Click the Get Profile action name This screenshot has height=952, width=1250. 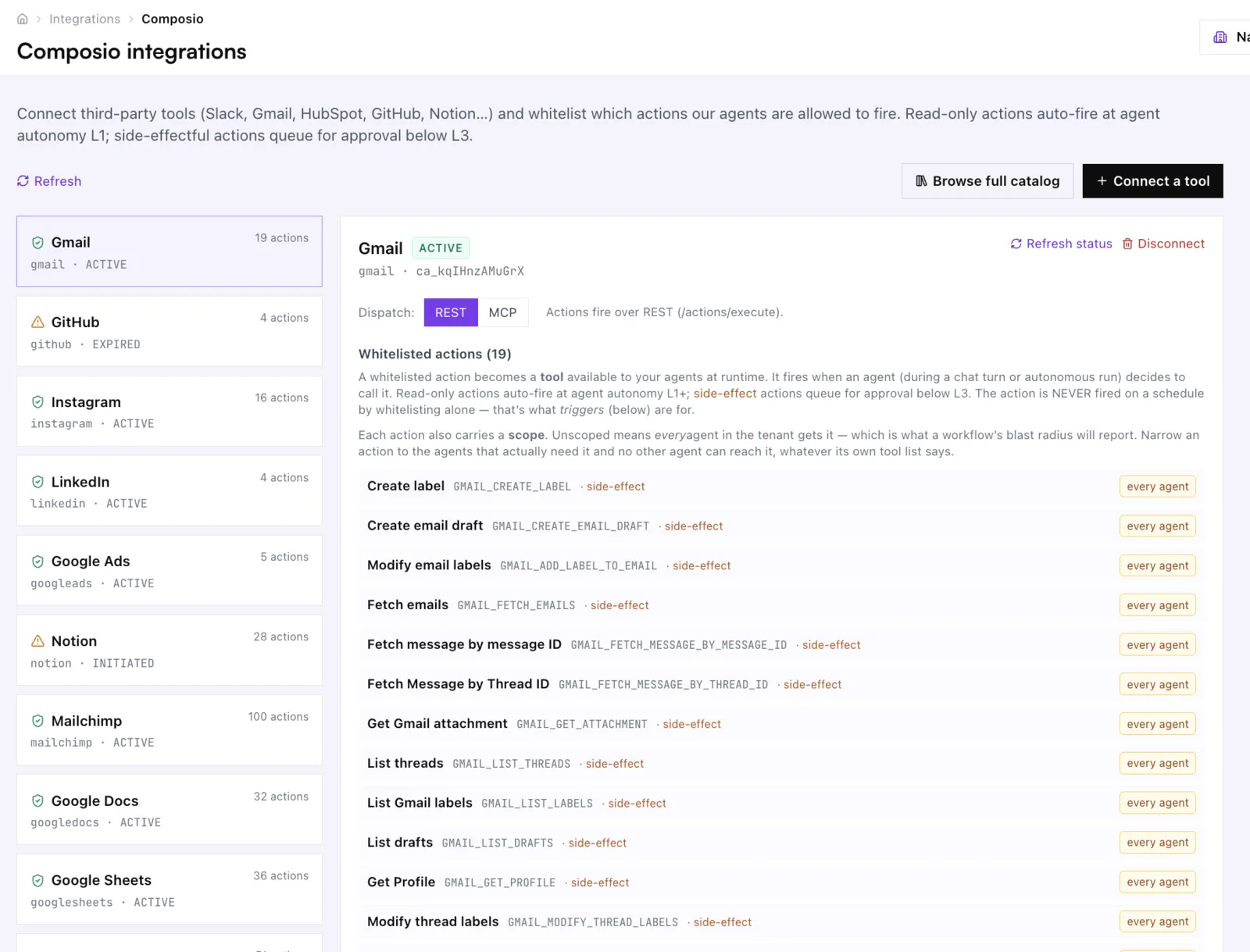[401, 882]
